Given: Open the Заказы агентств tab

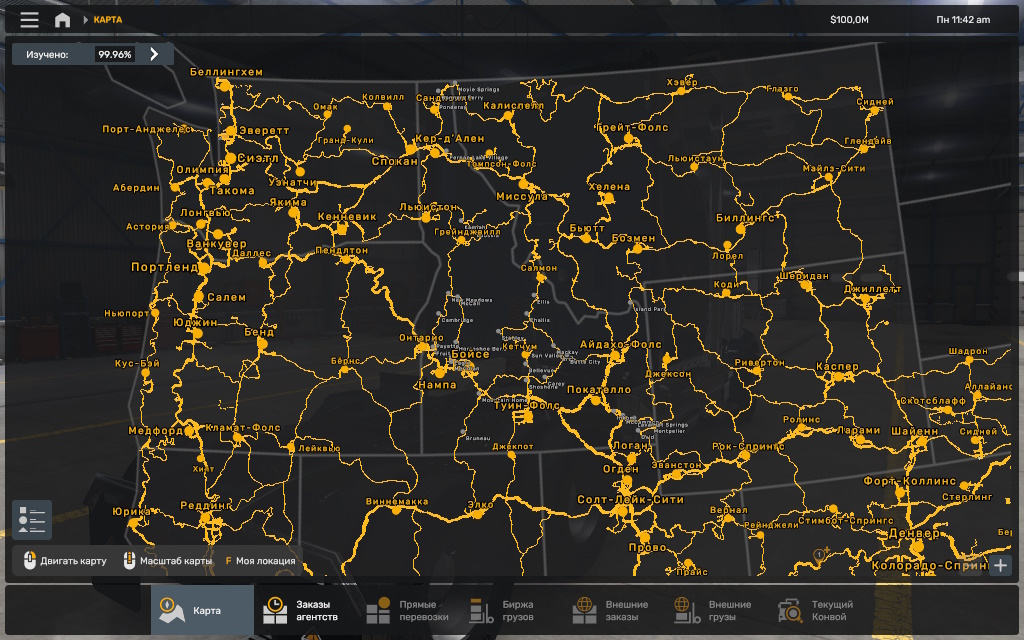Looking at the screenshot, I should point(302,611).
